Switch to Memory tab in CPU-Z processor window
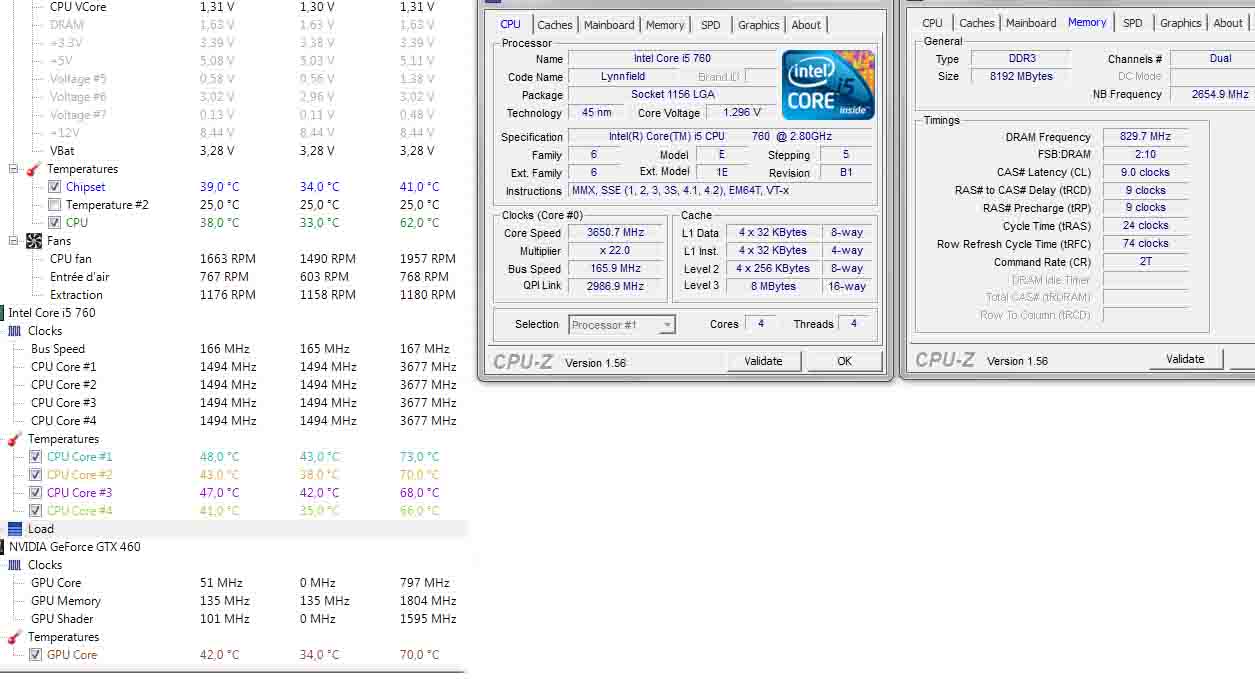Screen dimensions: 1255x679 665,25
